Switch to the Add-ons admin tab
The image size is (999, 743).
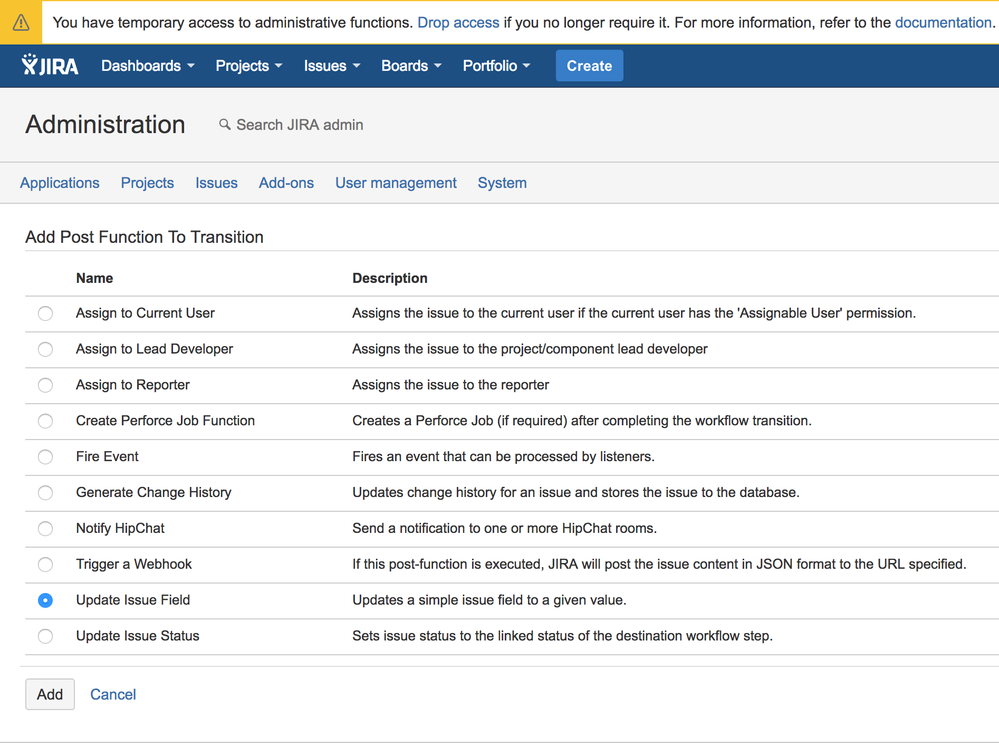[x=286, y=183]
